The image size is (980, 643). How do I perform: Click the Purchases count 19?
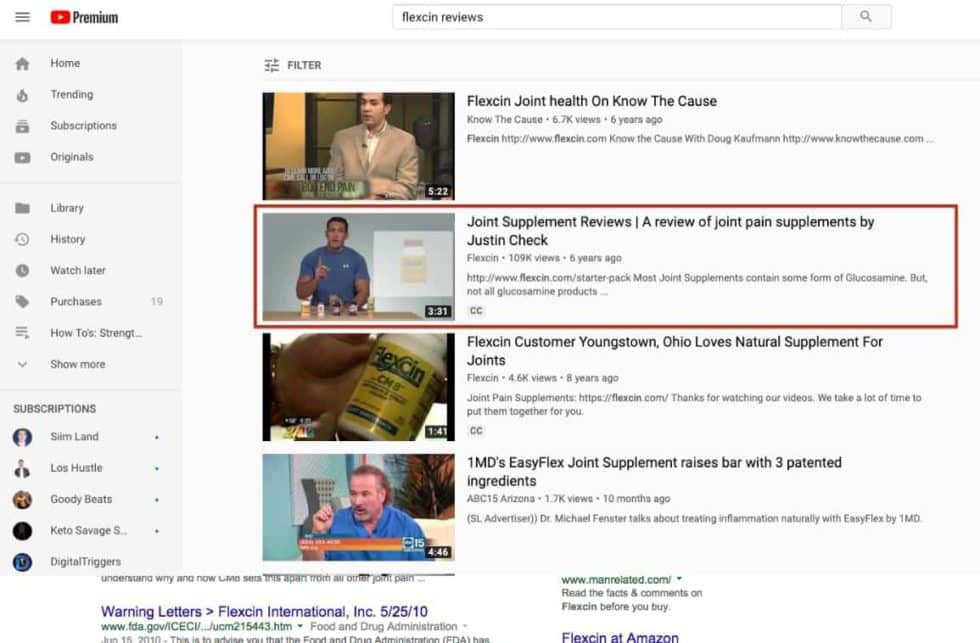tap(157, 302)
